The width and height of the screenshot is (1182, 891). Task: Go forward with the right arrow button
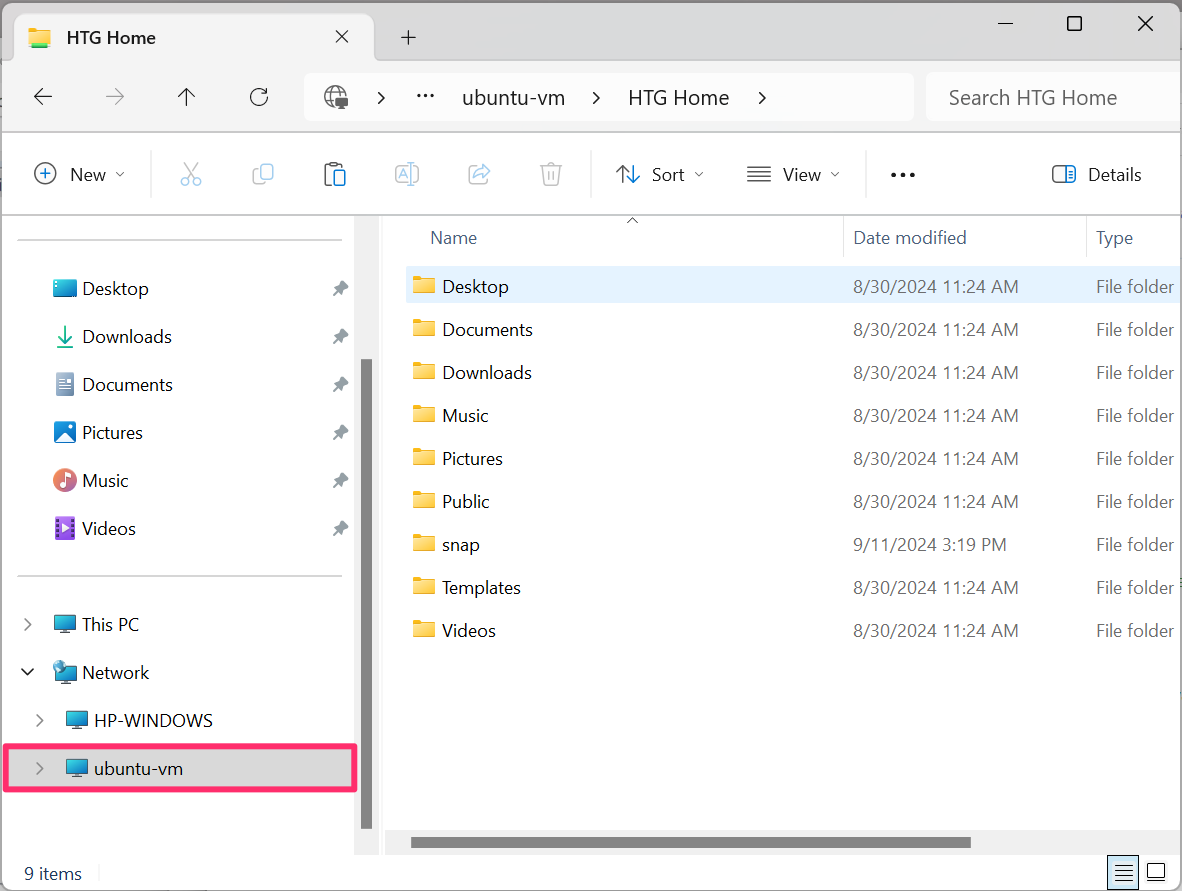pos(115,96)
